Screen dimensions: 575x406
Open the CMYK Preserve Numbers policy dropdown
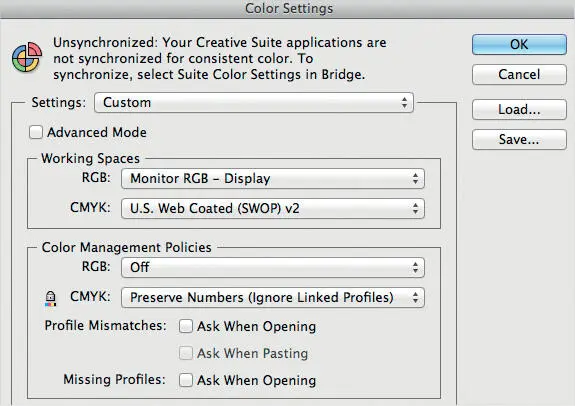[273, 297]
